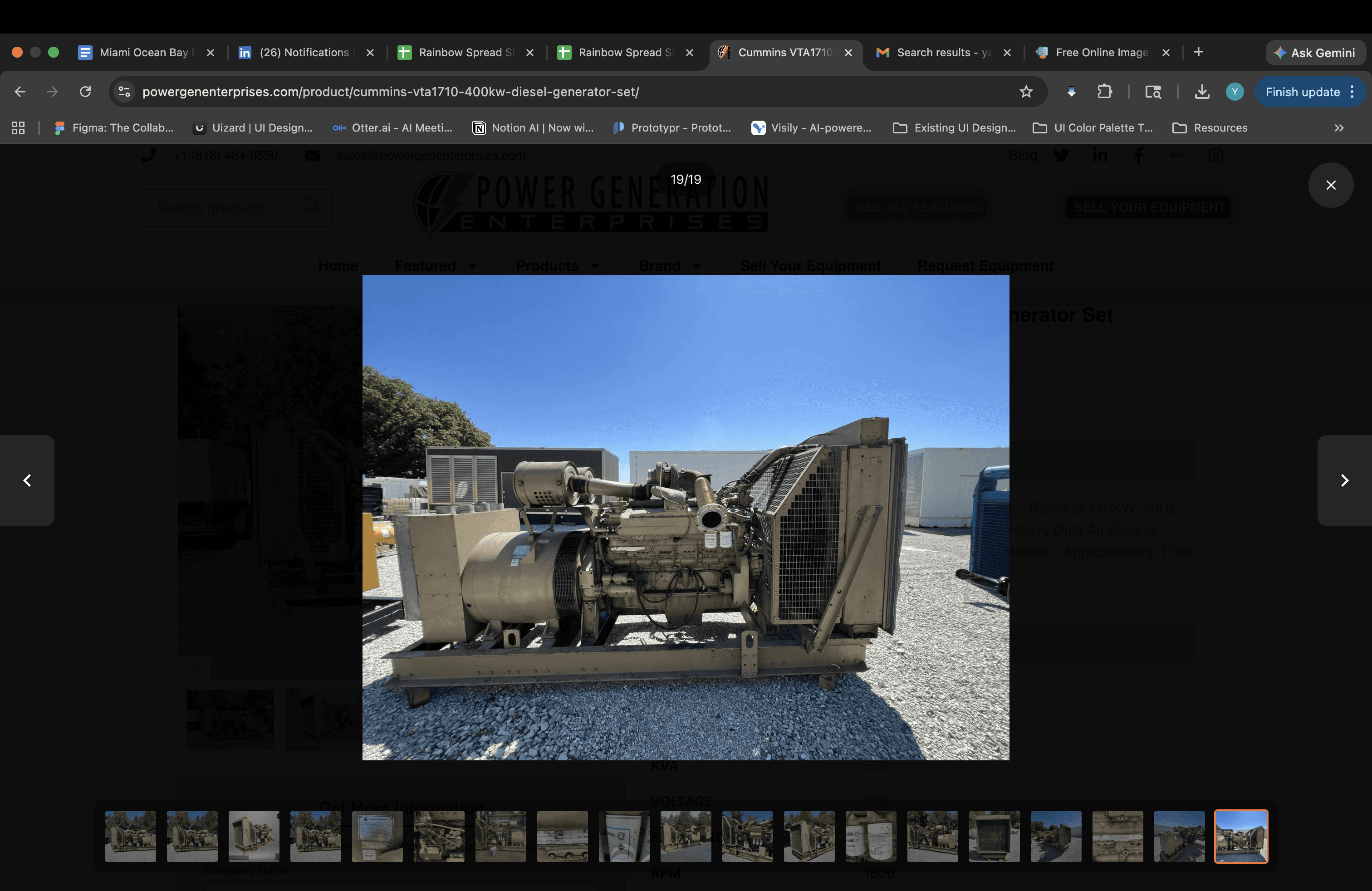View site information icon in address bar
Screen dimensions: 1372x891
pos(124,92)
